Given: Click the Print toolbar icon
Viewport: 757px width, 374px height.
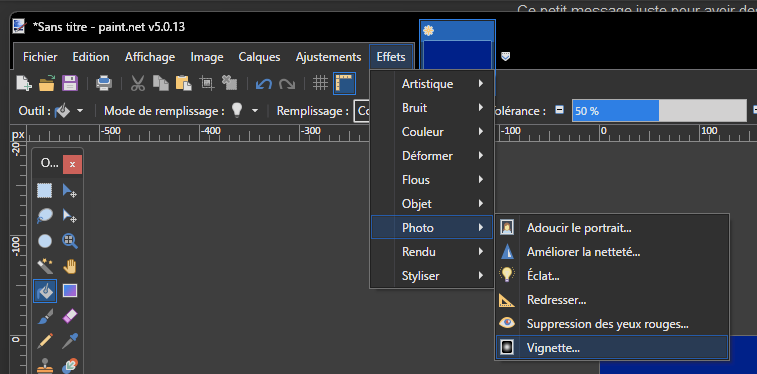Looking at the screenshot, I should pos(104,83).
